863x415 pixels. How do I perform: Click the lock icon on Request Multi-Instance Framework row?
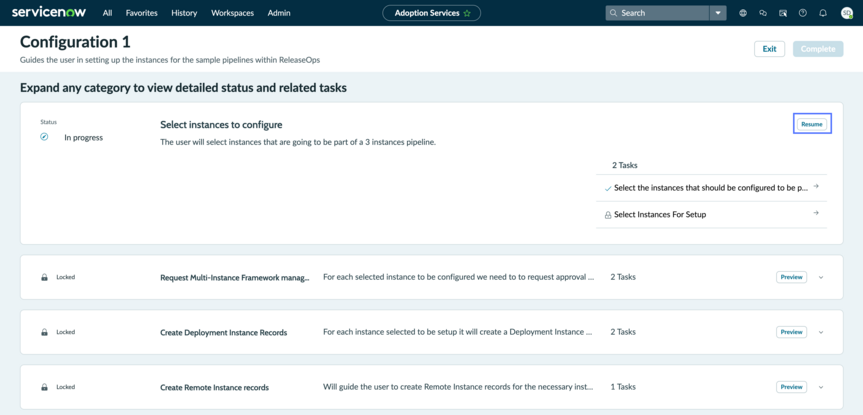(x=44, y=277)
